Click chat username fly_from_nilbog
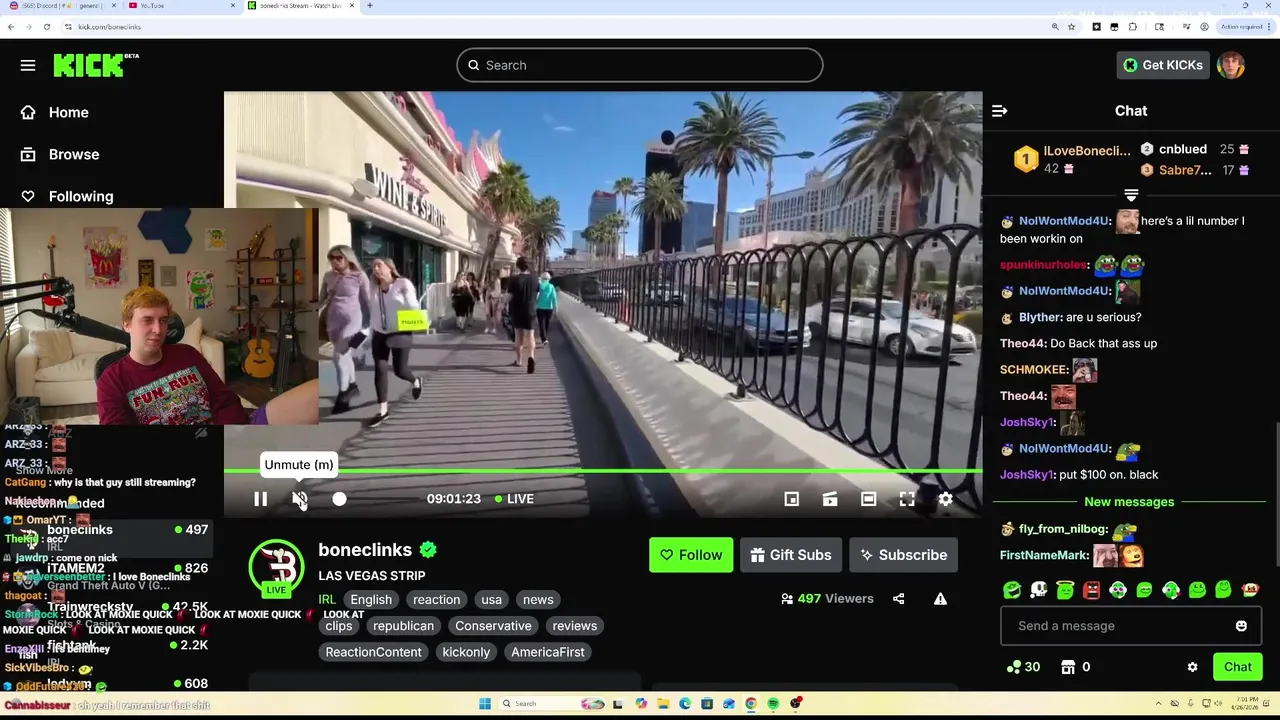The width and height of the screenshot is (1280, 720). [x=1063, y=529]
